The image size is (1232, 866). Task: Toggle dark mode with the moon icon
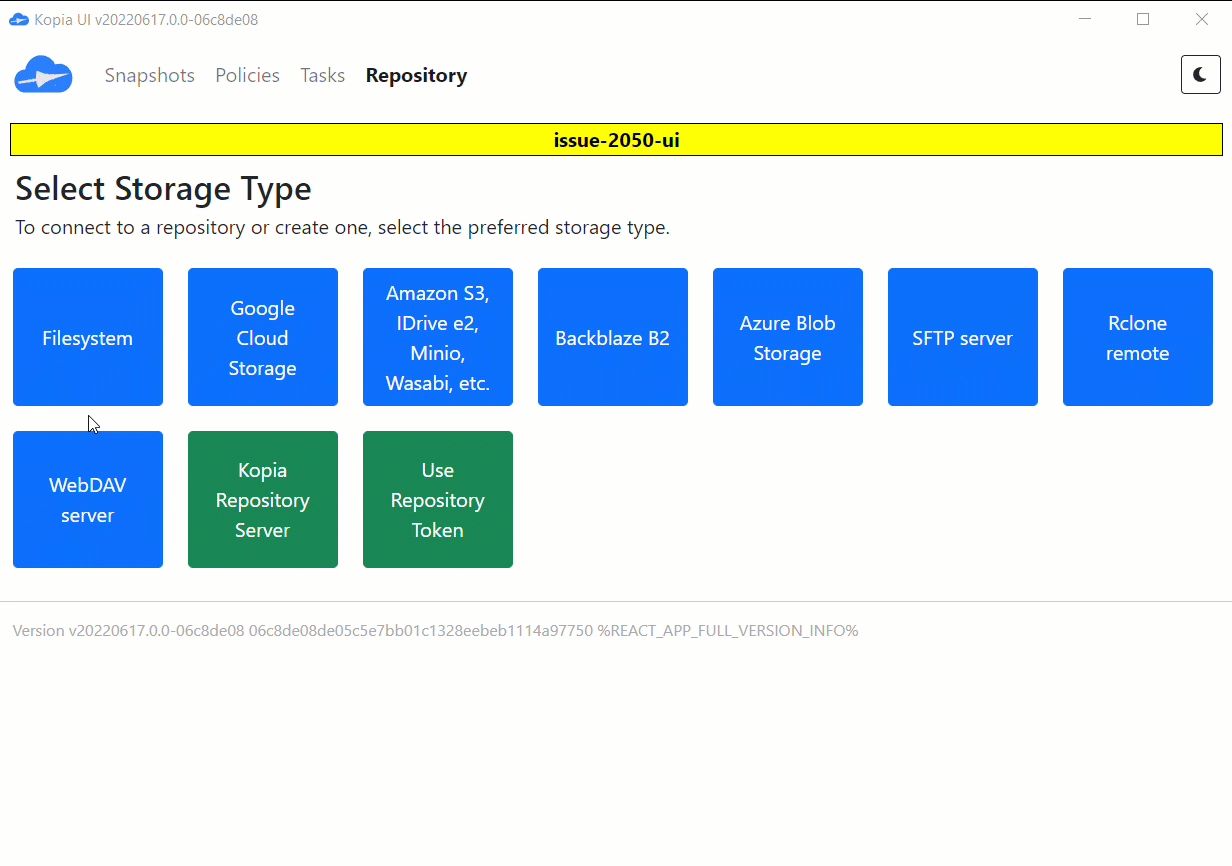click(1200, 74)
